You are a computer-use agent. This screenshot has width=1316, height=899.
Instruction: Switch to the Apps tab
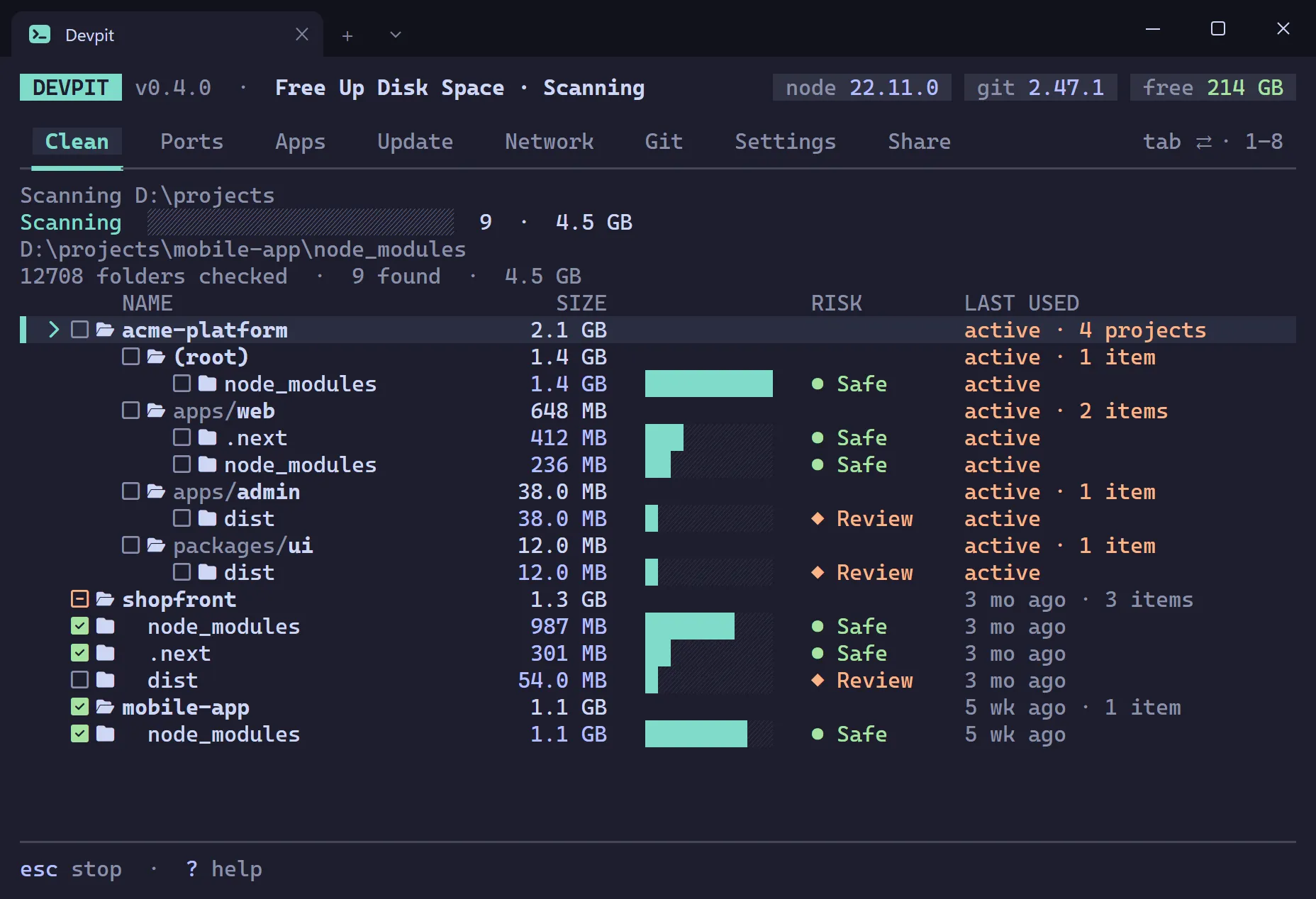pyautogui.click(x=300, y=141)
